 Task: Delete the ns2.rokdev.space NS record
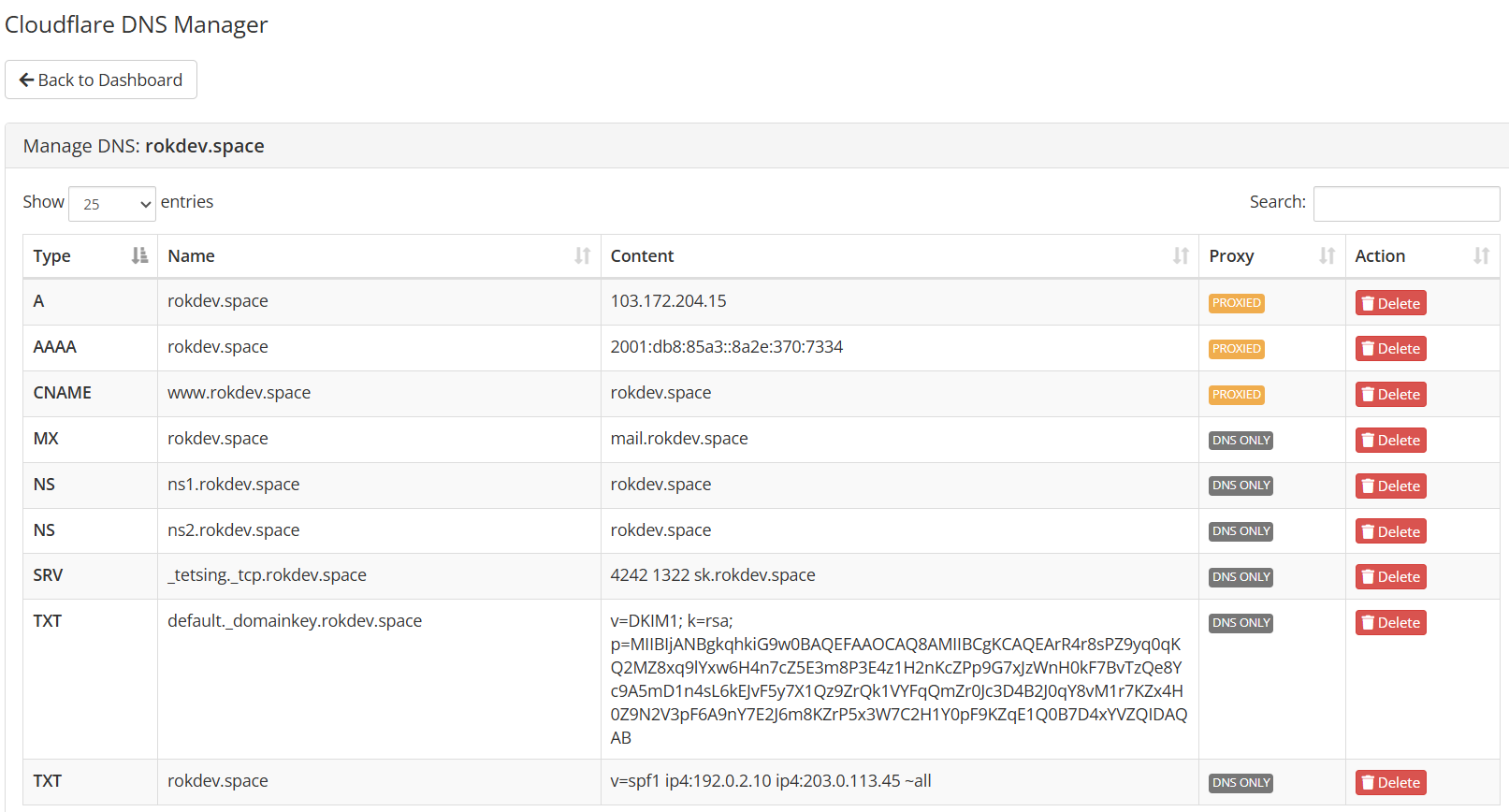(1390, 531)
